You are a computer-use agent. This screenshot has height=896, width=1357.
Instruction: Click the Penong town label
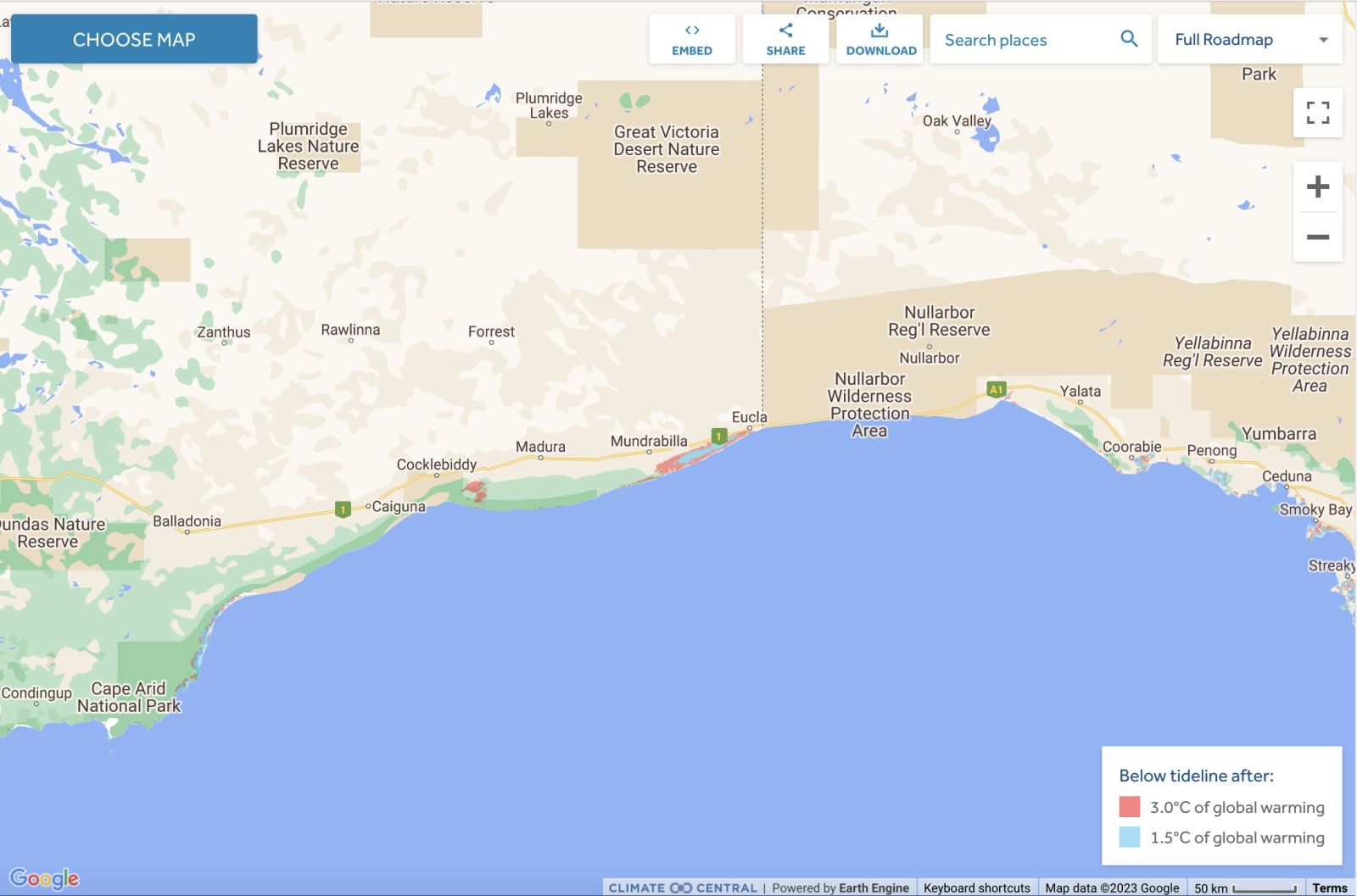coord(1211,451)
